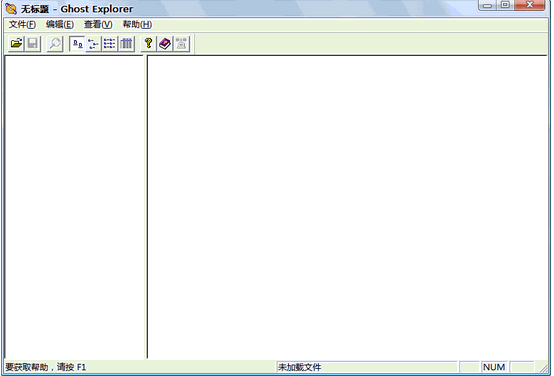This screenshot has height=376, width=554.
Task: Click the floppy disk save icon
Action: (33, 44)
